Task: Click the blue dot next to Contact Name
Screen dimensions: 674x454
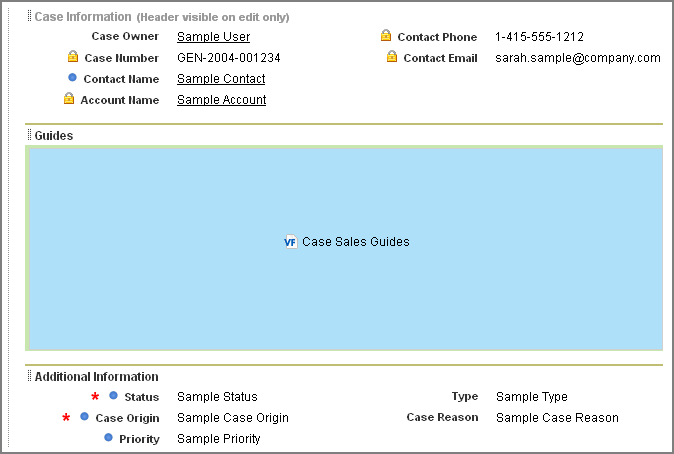Action: click(x=72, y=77)
